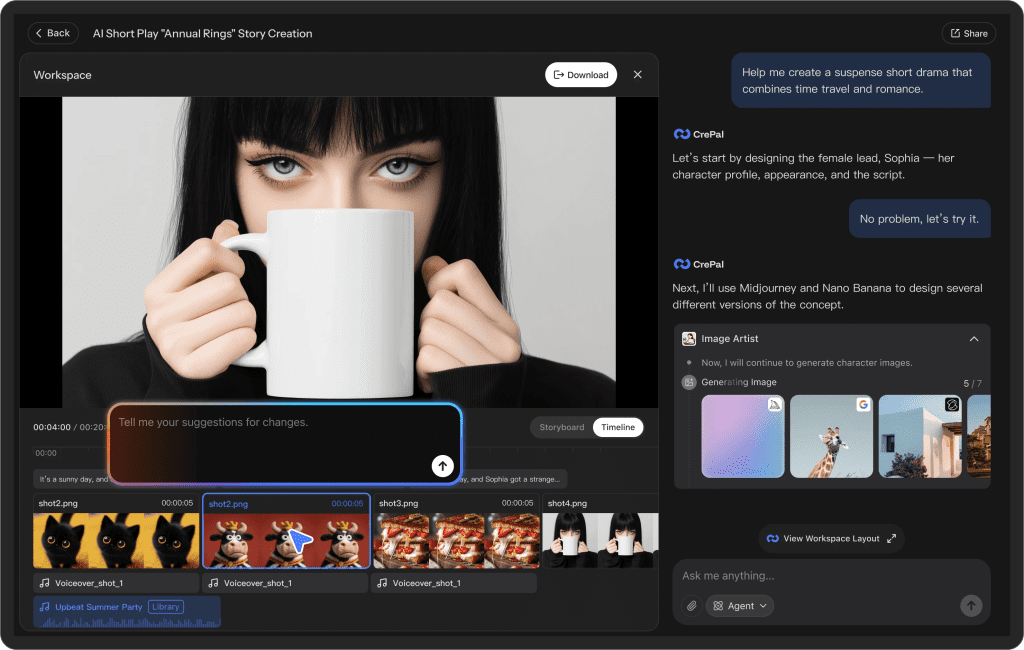Screen dimensions: 1024x650
Task: Collapse the Image Artist section
Action: [974, 339]
